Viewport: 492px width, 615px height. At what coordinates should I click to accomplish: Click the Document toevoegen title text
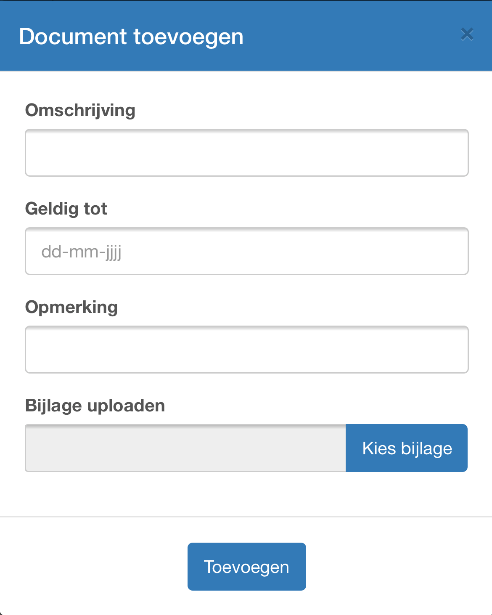[131, 37]
